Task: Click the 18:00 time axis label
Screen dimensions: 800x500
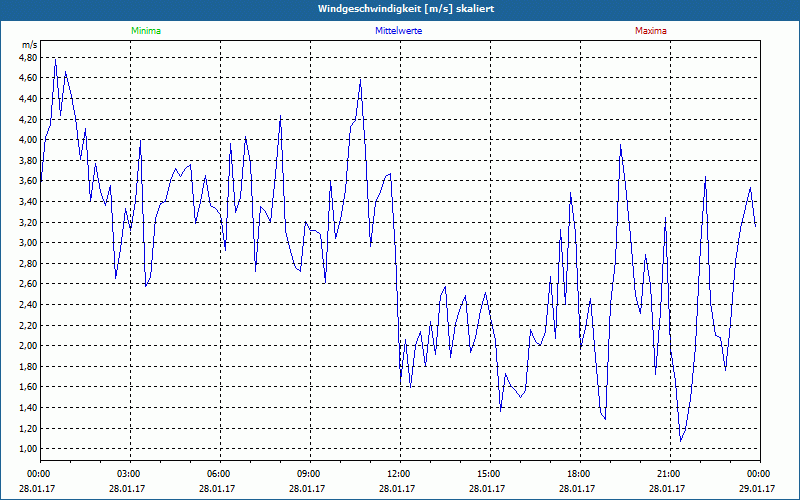Action: [578, 474]
